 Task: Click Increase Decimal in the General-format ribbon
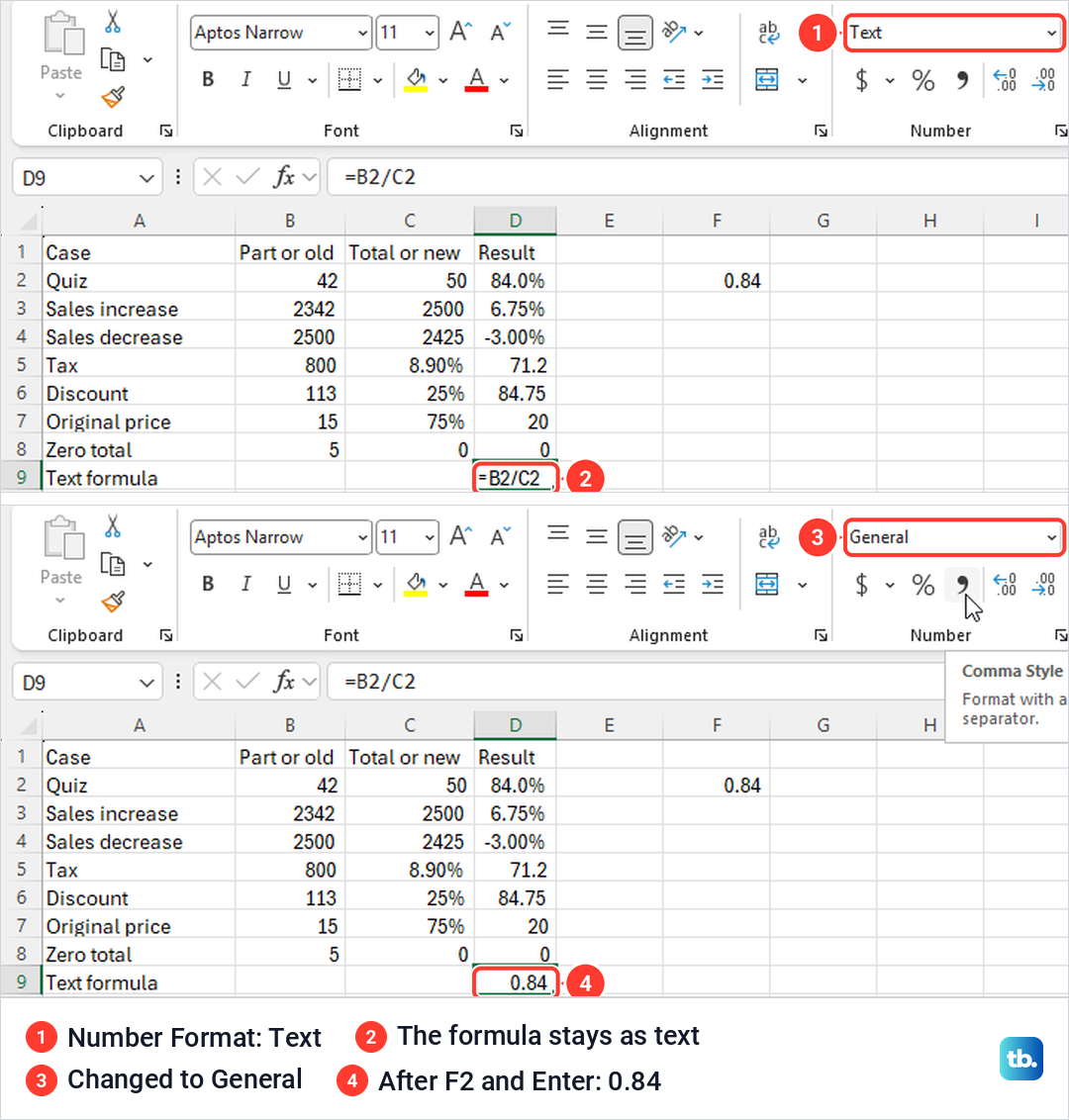[x=1005, y=584]
